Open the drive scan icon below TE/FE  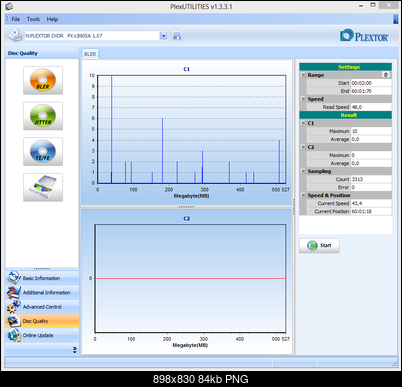(x=43, y=187)
